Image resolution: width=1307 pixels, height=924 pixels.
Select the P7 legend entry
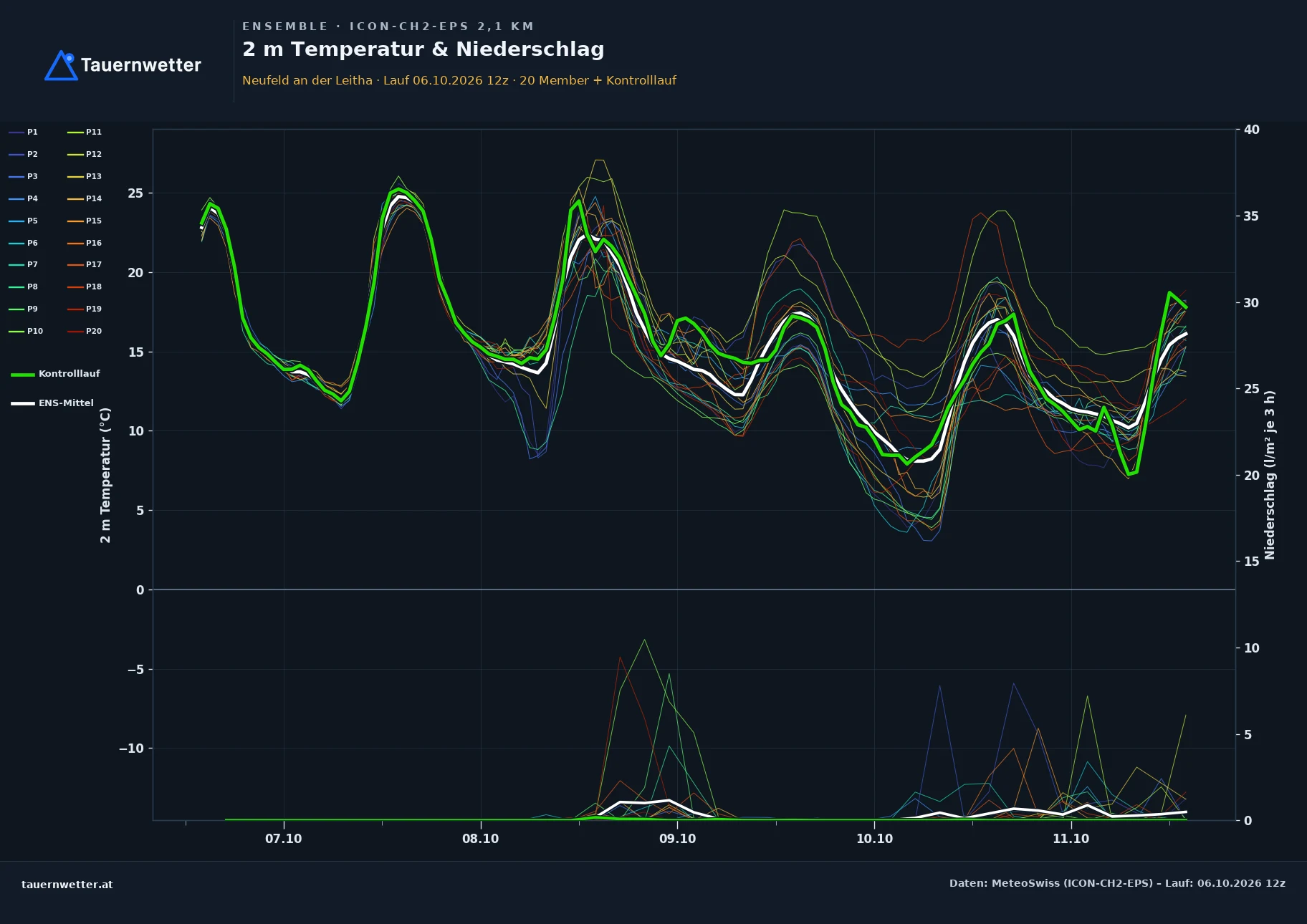23,264
